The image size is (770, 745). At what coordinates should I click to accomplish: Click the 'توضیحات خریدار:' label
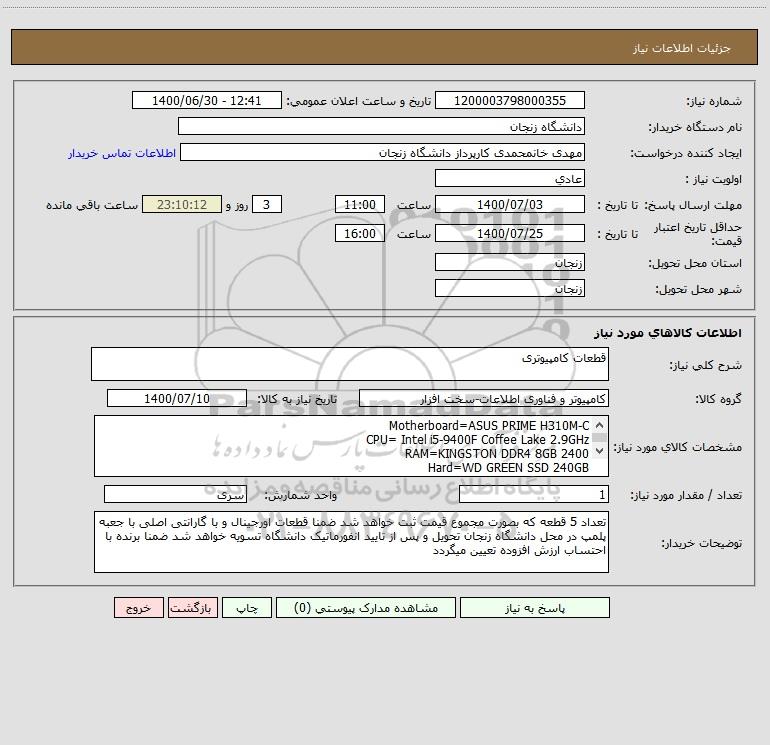click(701, 543)
